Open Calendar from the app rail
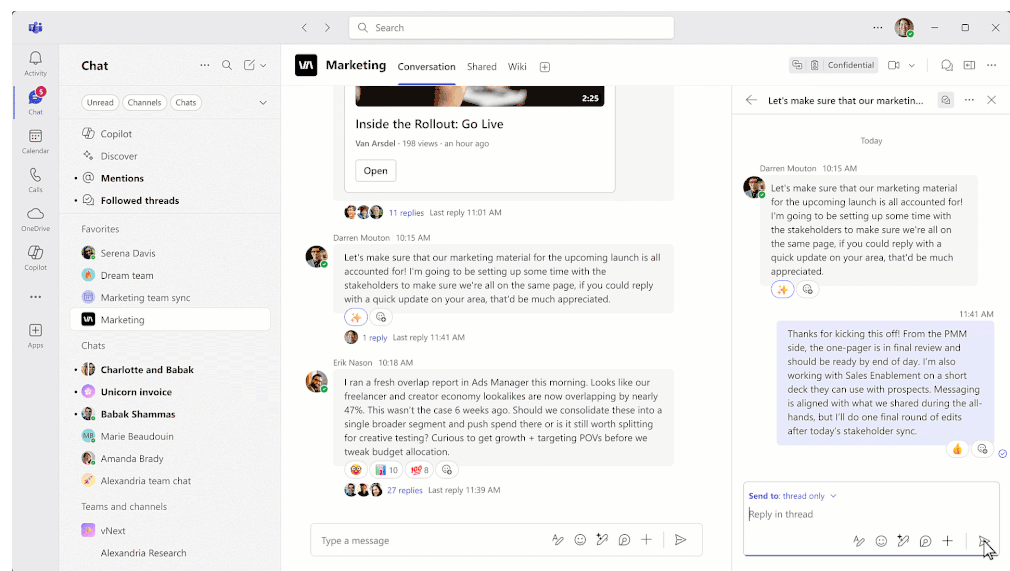 point(35,140)
